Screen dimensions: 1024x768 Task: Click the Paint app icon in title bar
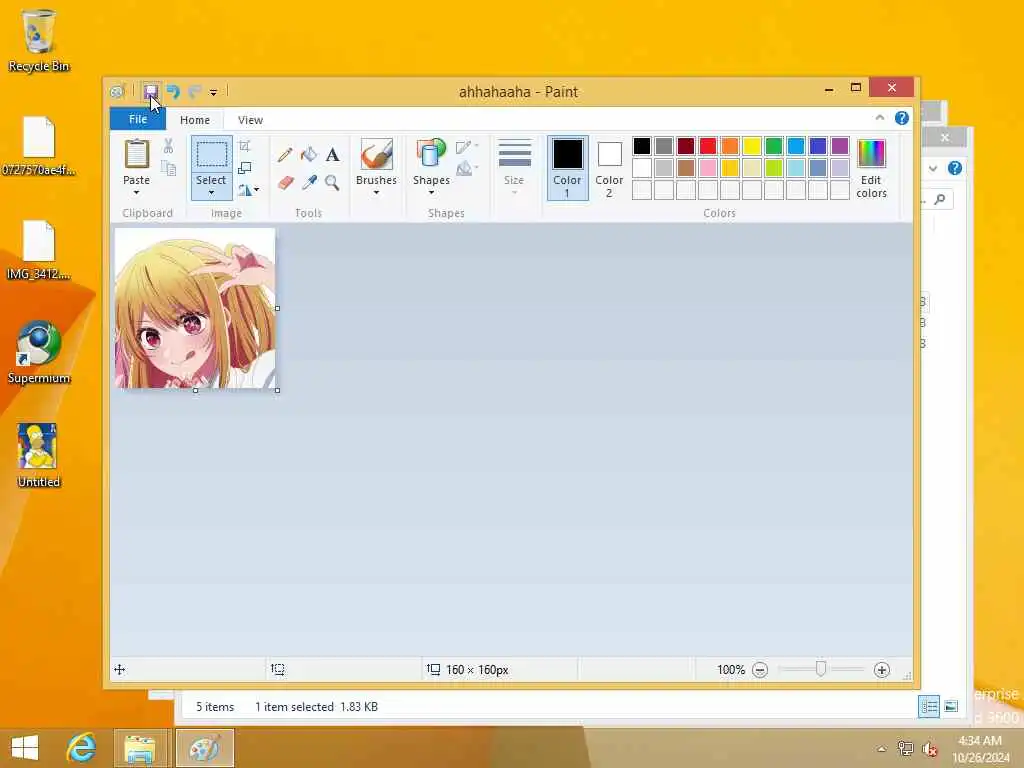[x=117, y=91]
